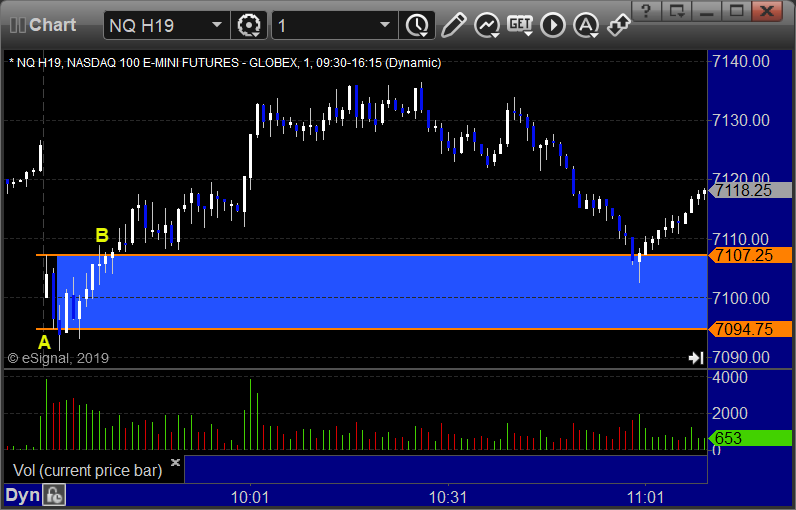Click the 7094.75 orange price marker
This screenshot has height=510, width=796.
coord(750,329)
